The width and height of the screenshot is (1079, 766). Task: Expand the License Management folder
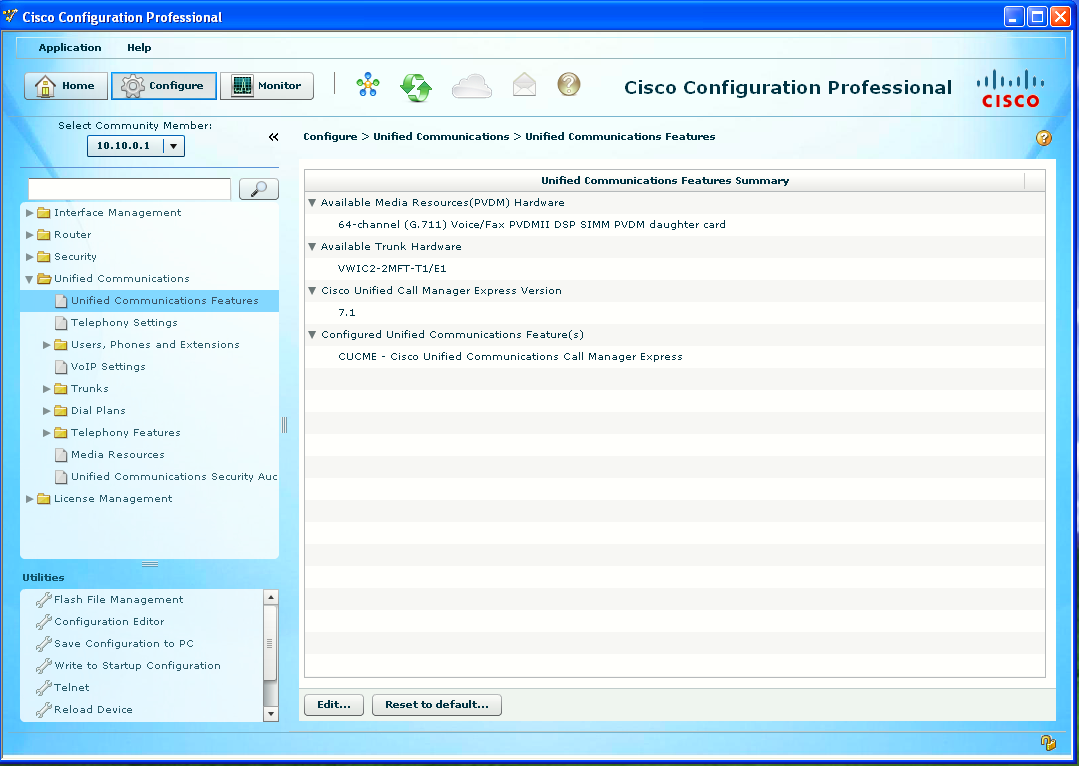30,499
